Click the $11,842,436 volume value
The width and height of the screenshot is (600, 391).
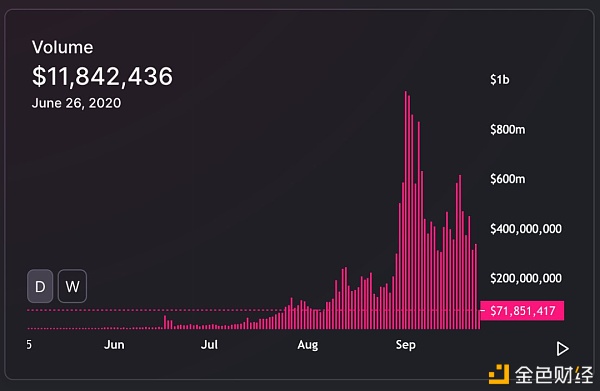click(x=103, y=76)
